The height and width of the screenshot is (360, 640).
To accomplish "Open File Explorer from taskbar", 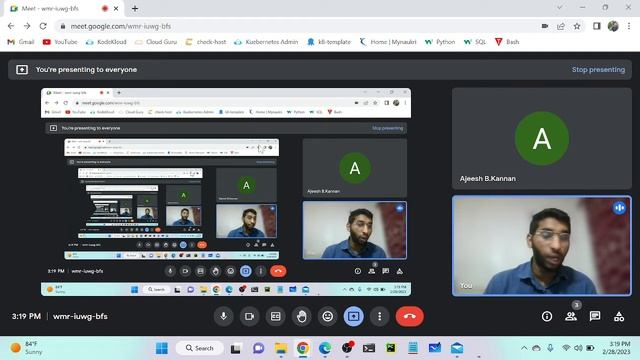I will pos(281,348).
